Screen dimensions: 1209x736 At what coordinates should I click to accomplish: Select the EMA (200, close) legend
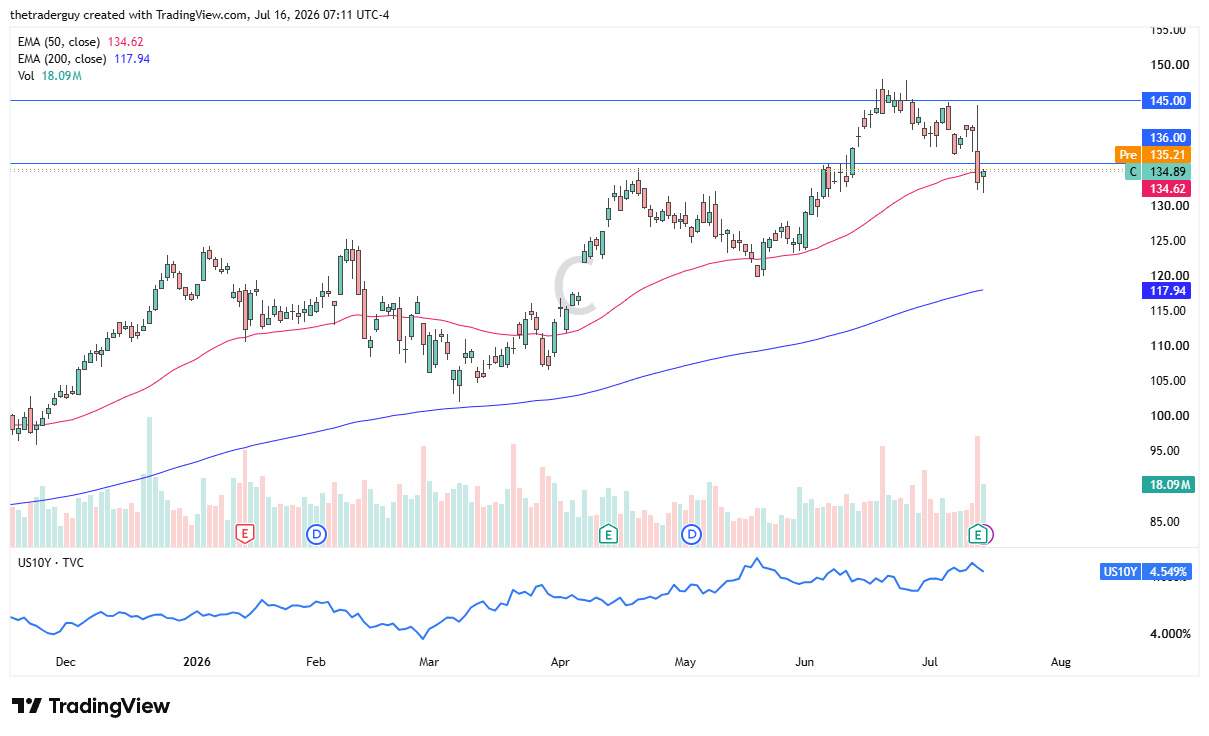[84, 59]
